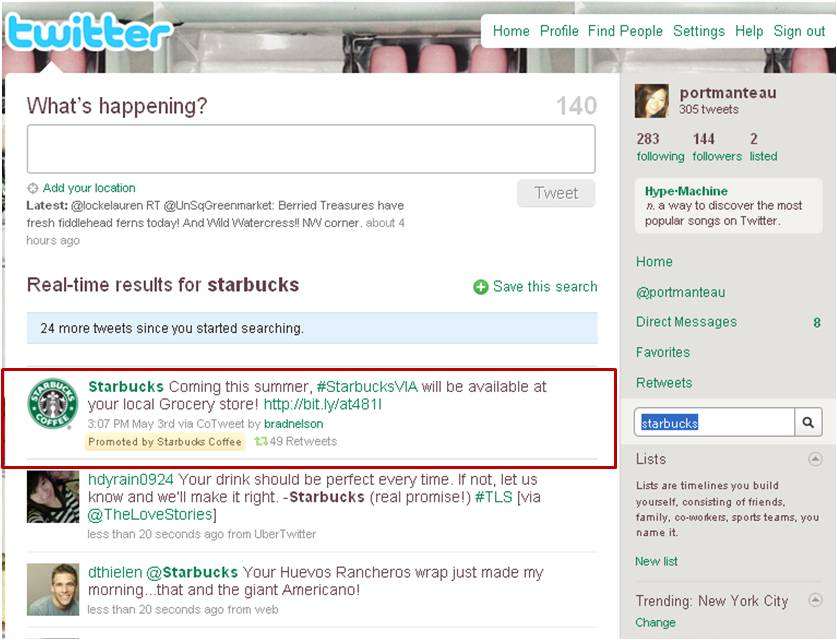837x640 pixels.
Task: Click hdyrain0924's avatar photo
Action: coord(53,496)
